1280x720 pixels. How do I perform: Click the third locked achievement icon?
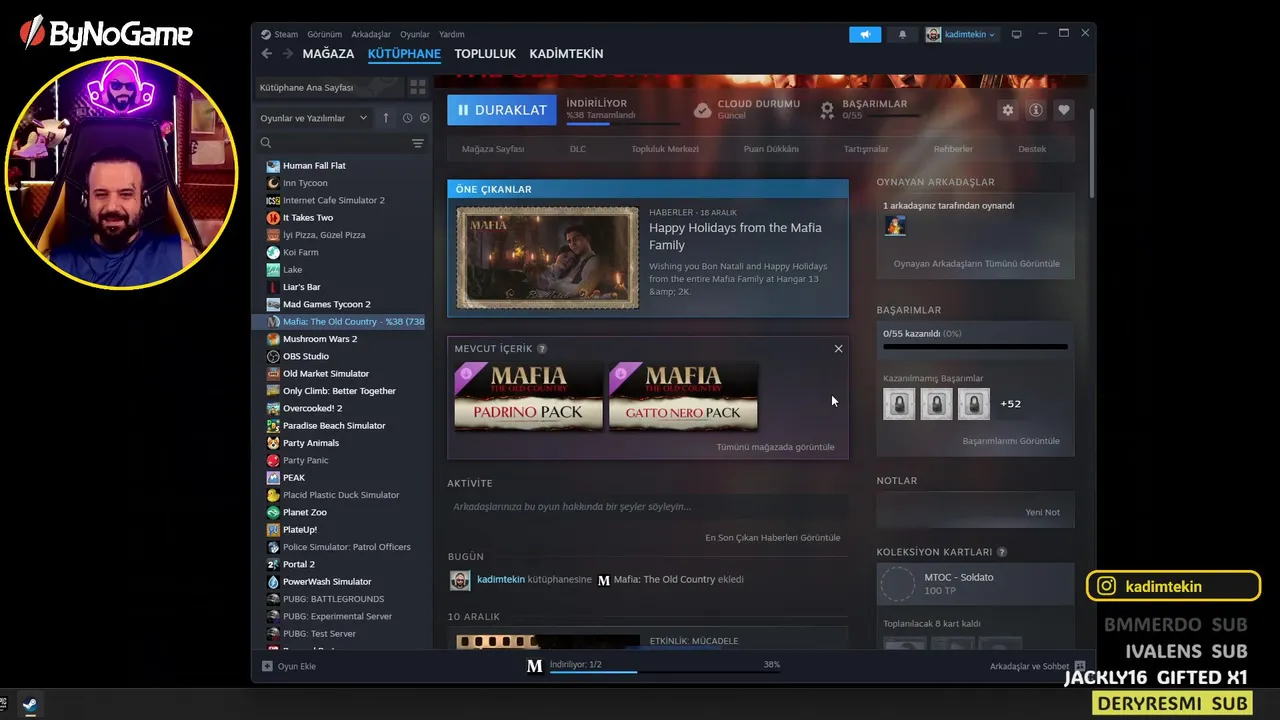pos(974,404)
